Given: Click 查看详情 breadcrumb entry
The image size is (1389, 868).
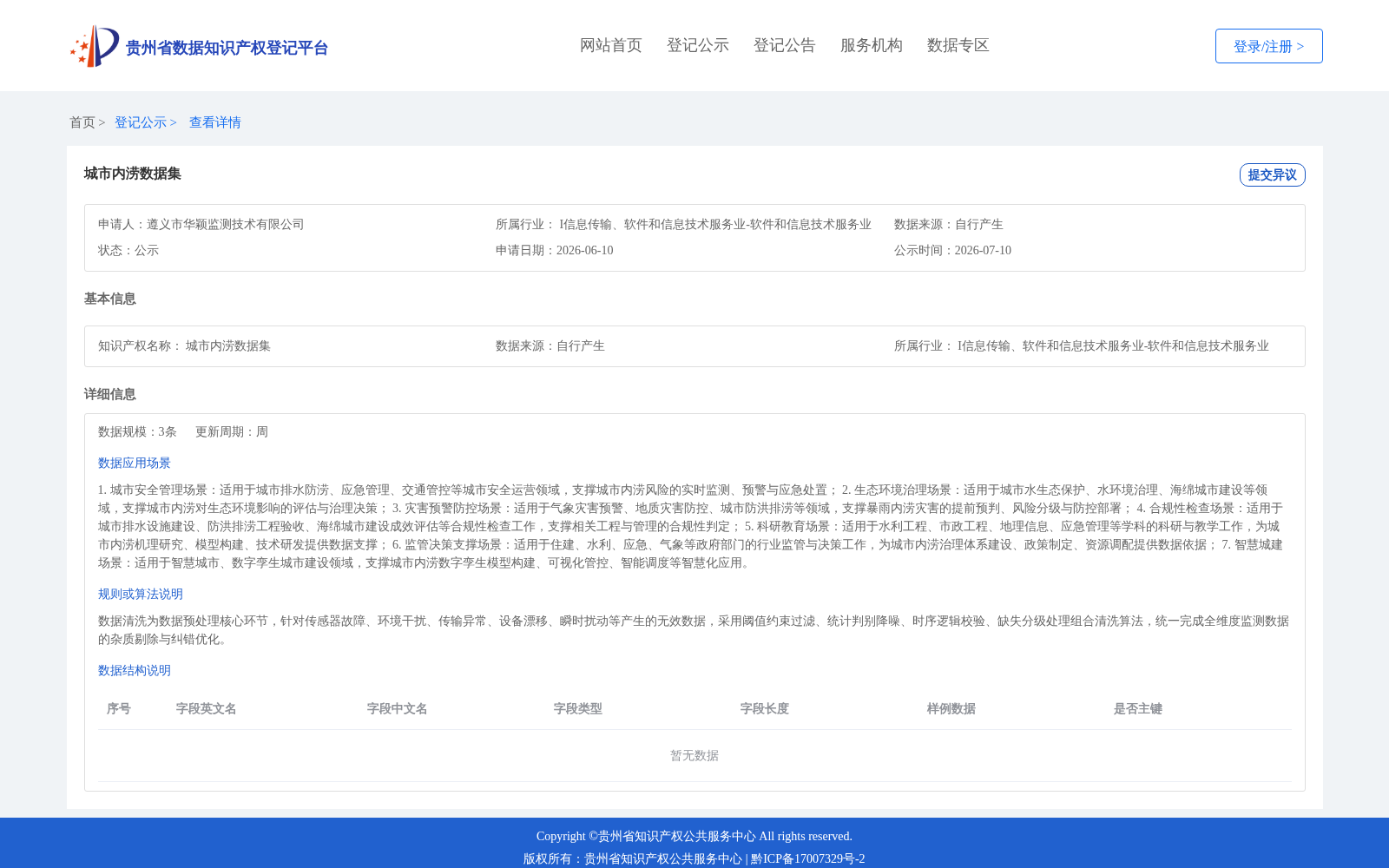Looking at the screenshot, I should coord(215,122).
